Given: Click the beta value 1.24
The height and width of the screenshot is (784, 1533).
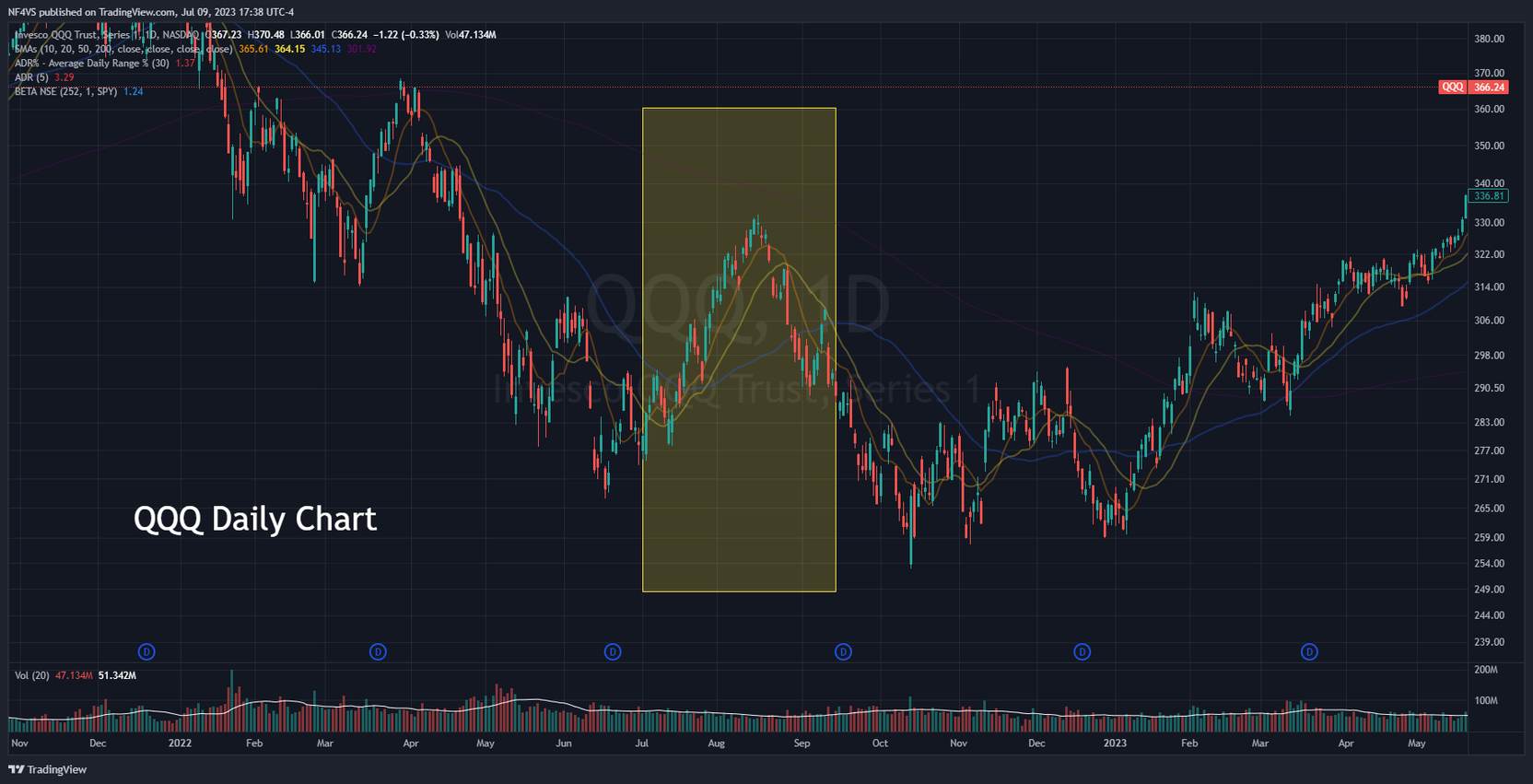Looking at the screenshot, I should [133, 92].
